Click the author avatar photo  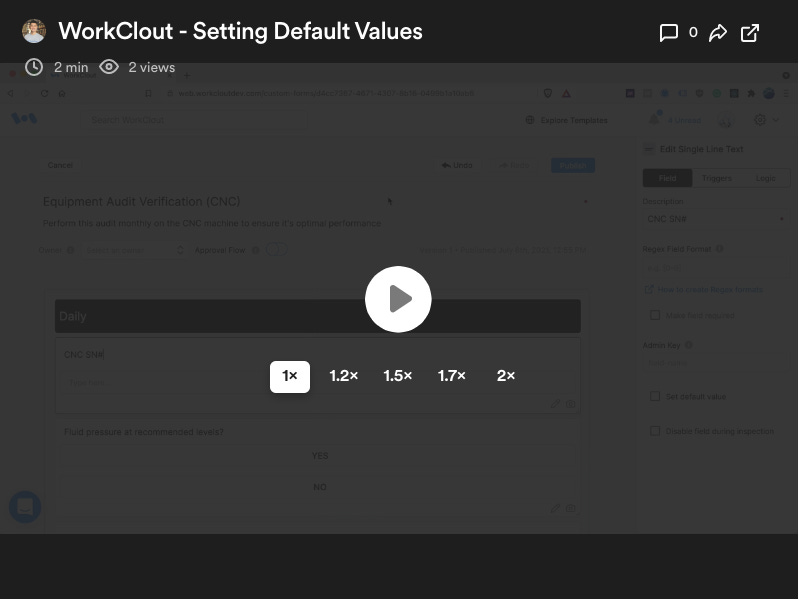click(x=34, y=31)
